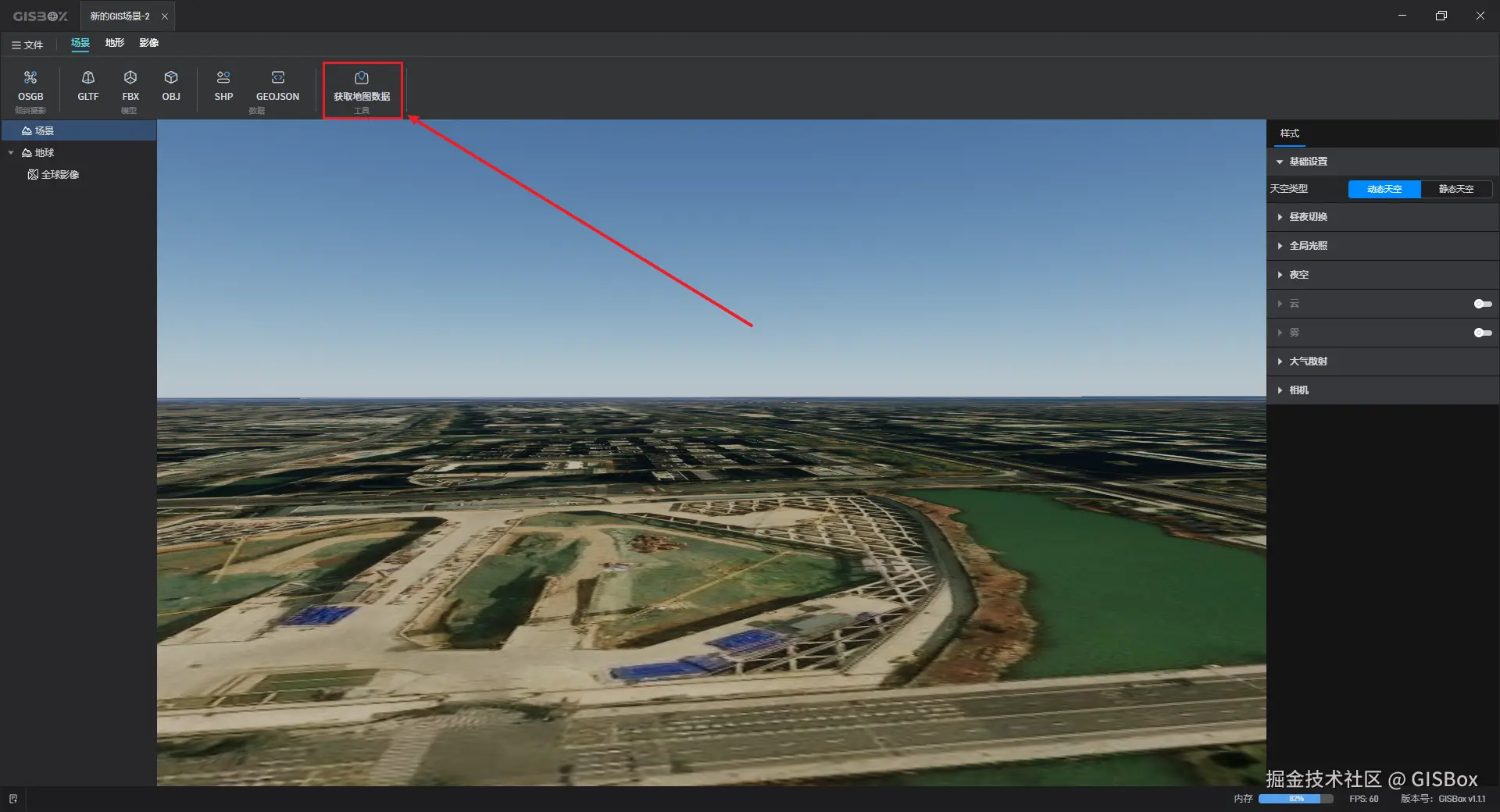Click the 内存 label in status bar
1500x812 pixels.
click(x=1243, y=799)
